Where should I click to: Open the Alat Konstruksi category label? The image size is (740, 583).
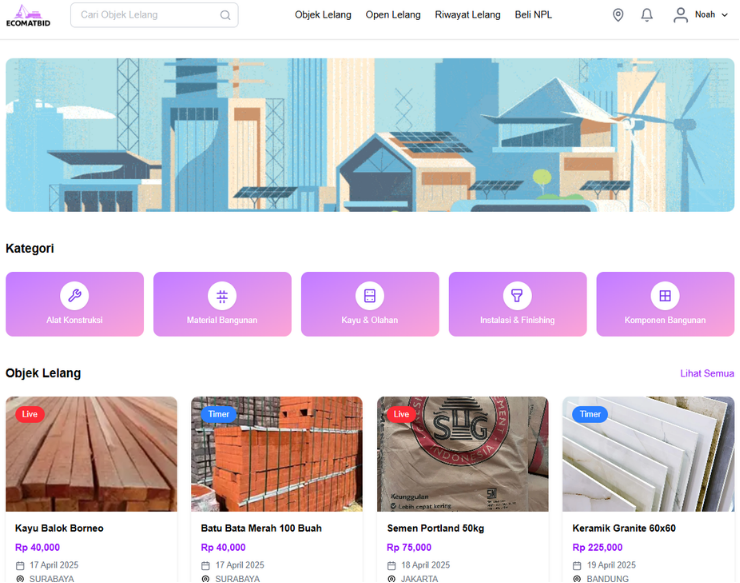75,320
